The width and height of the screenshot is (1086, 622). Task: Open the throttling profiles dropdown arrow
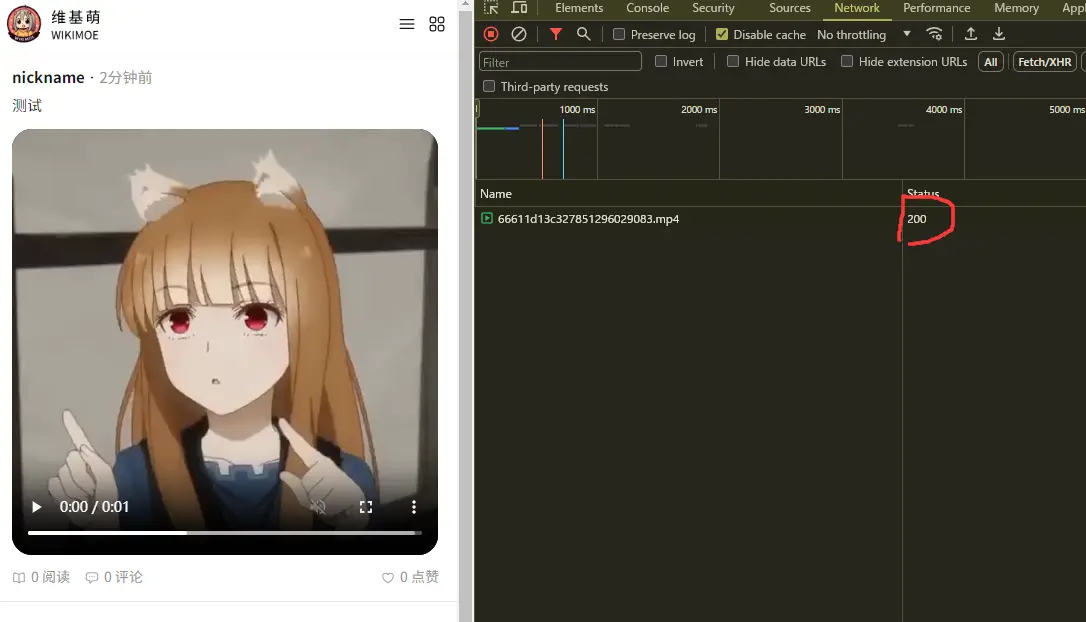coord(906,33)
